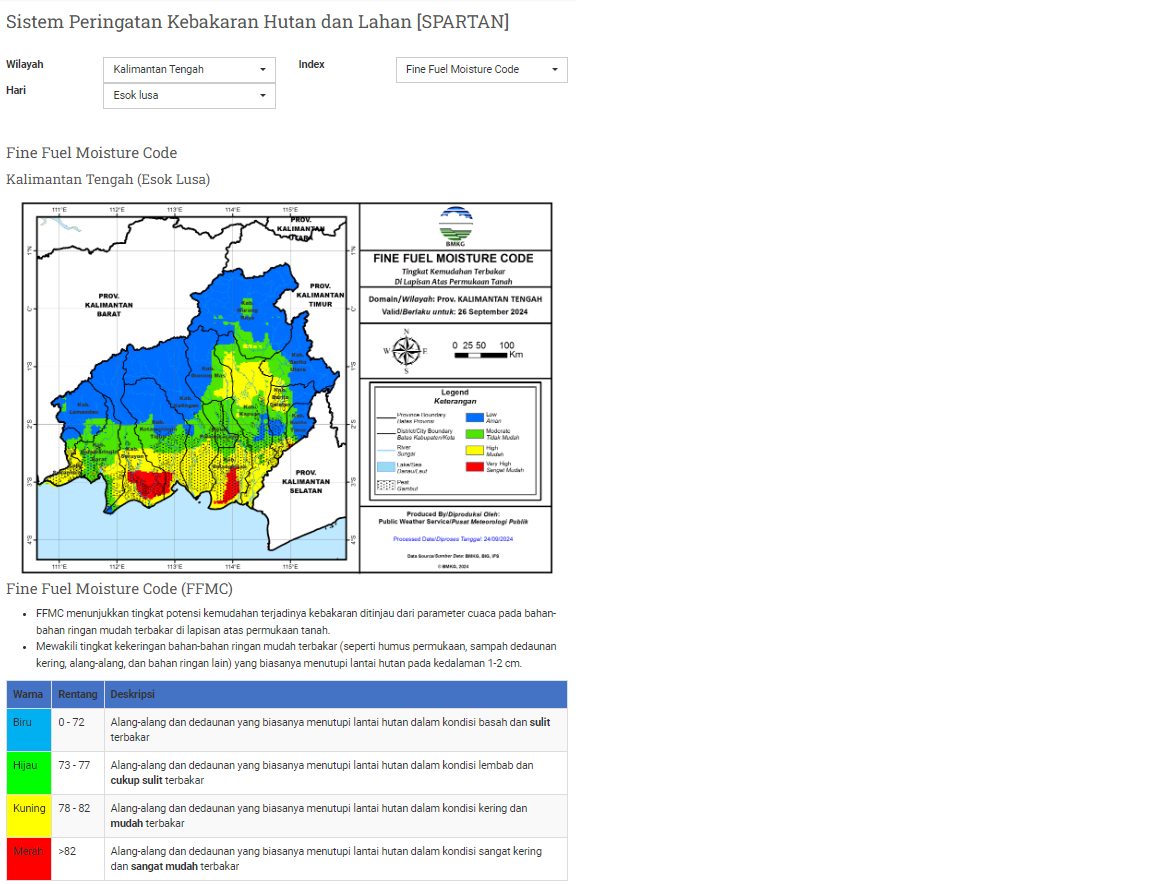Click the PROV. KALIMANTAN BARAT map label

(109, 305)
